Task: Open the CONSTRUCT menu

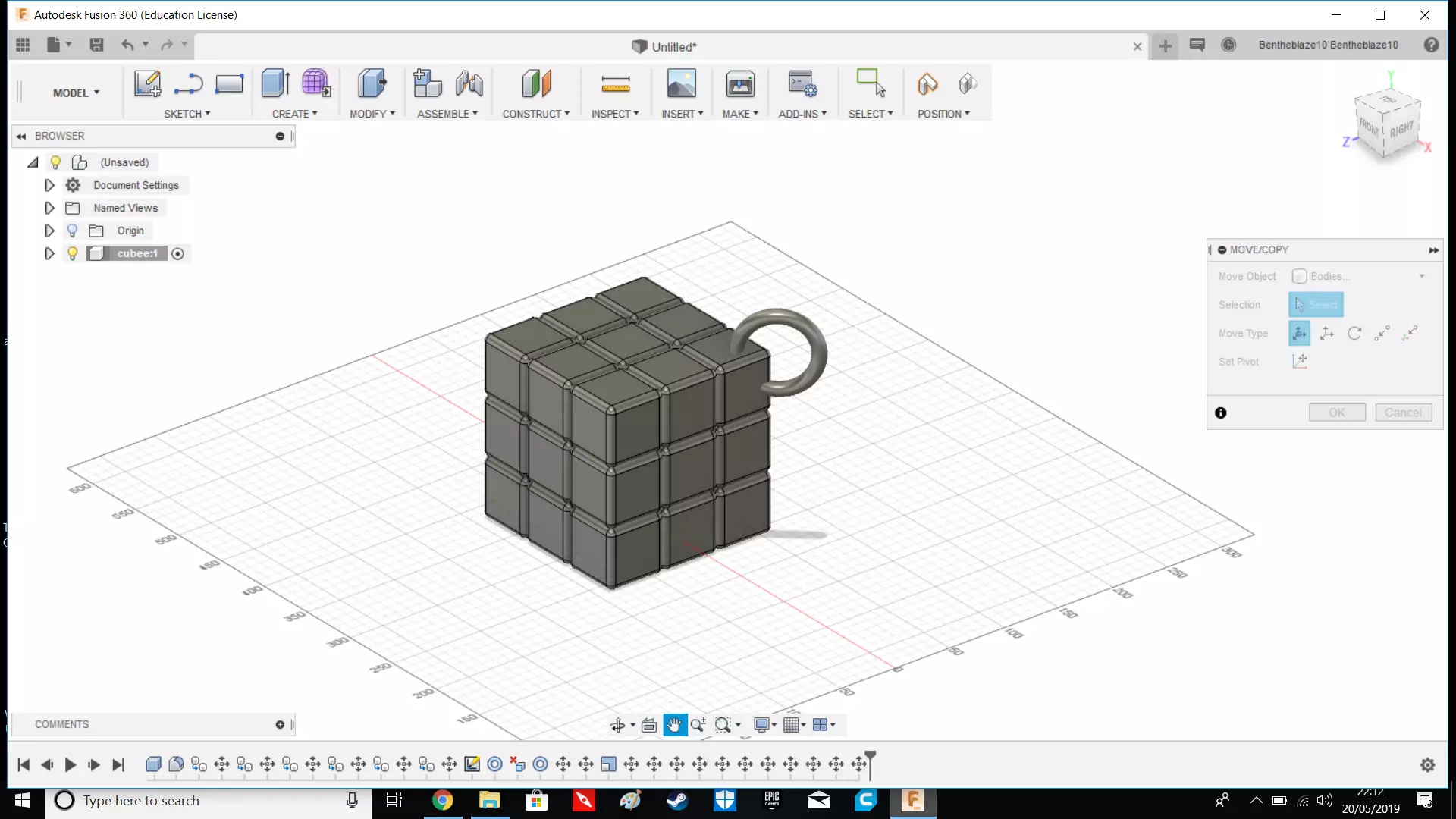Action: pos(535,114)
